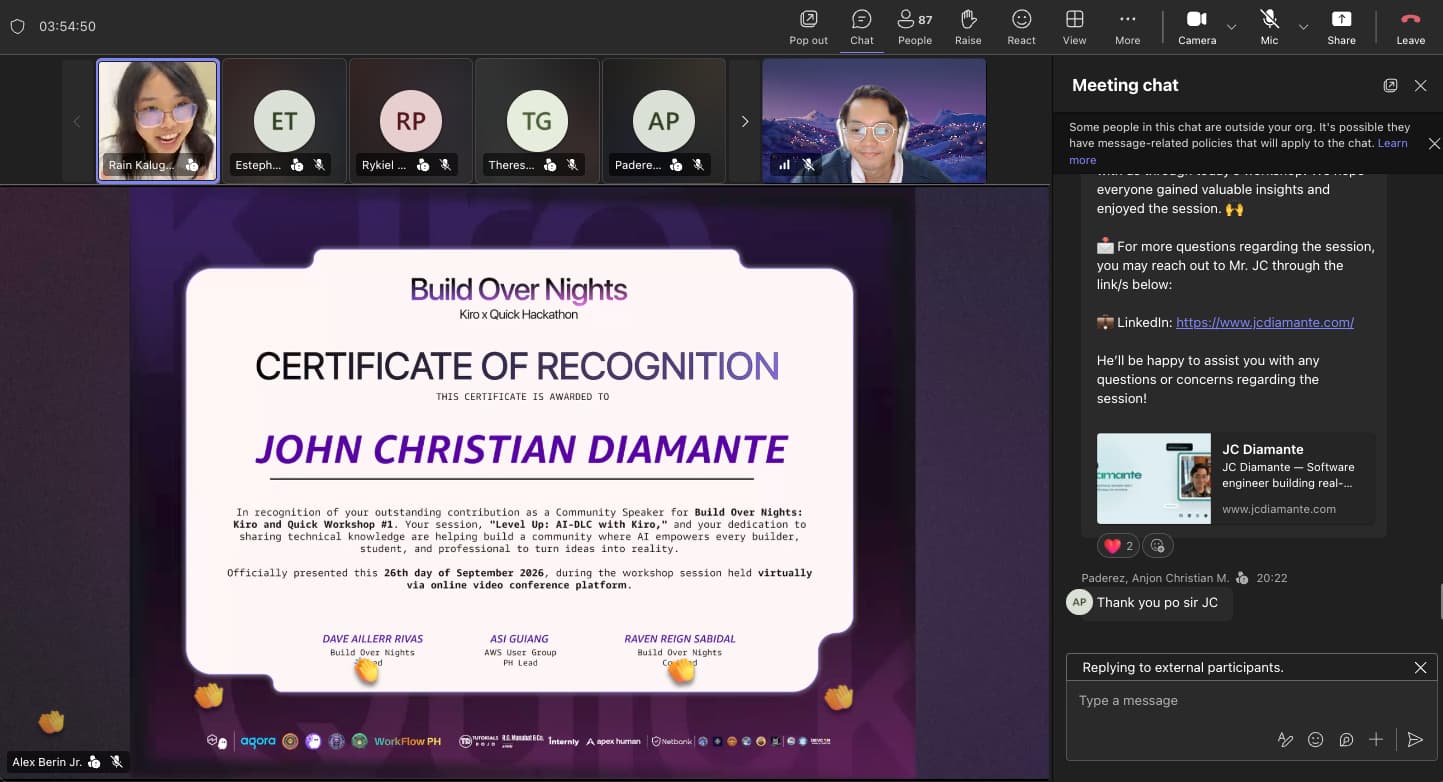Dismiss the external org policy banner

click(x=1434, y=144)
